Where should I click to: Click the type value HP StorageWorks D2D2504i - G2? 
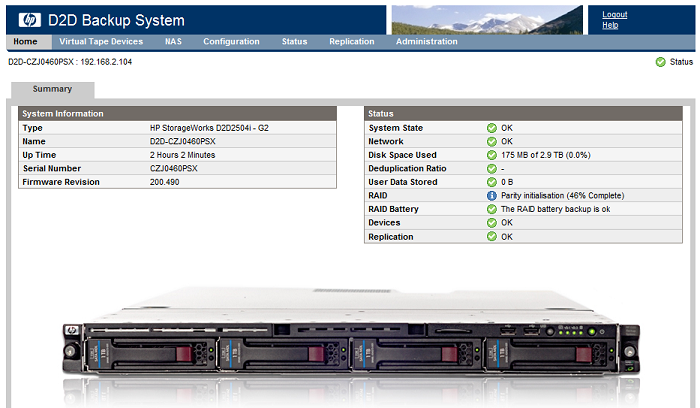209,128
